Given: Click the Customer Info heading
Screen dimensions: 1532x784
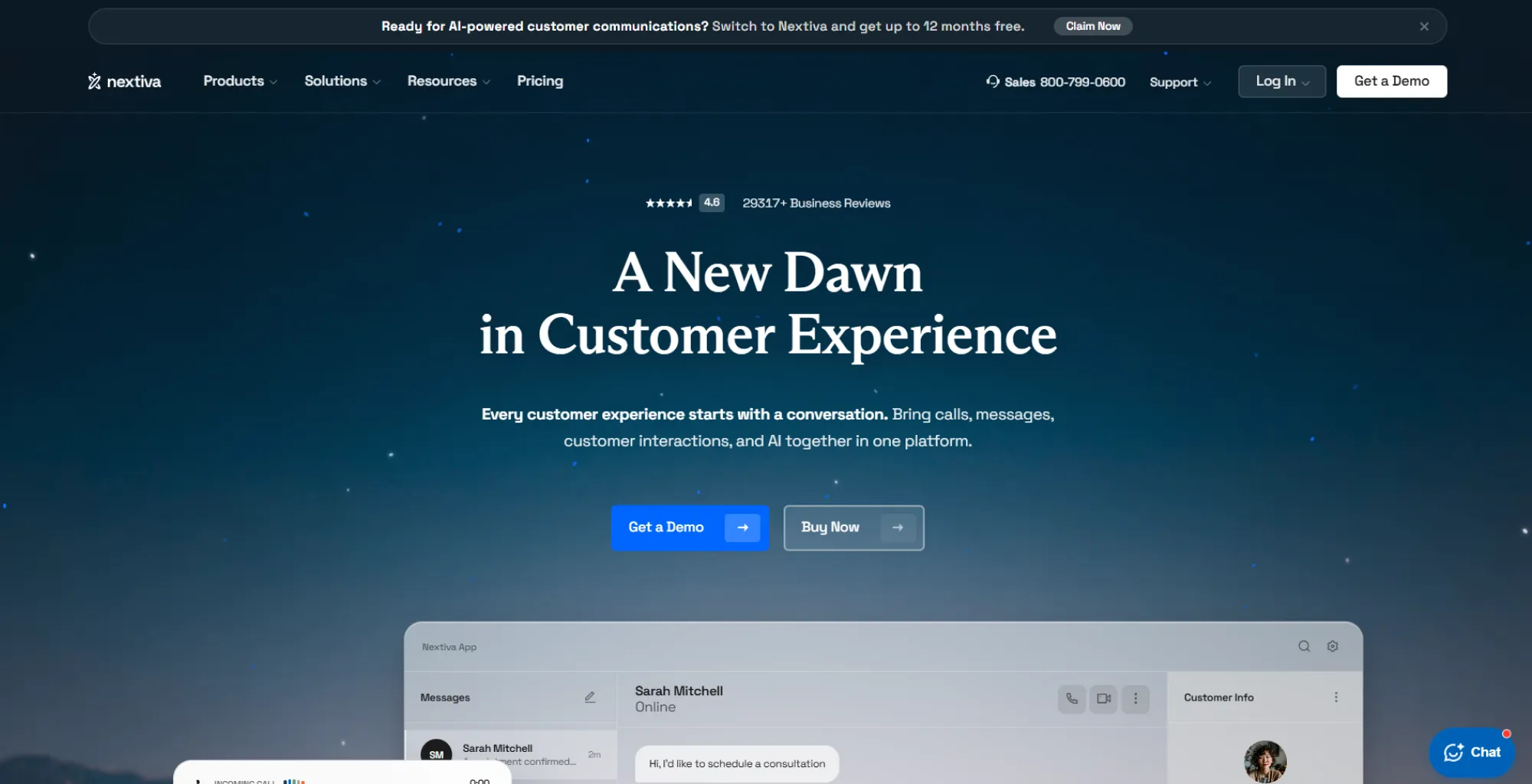Looking at the screenshot, I should coord(1219,697).
